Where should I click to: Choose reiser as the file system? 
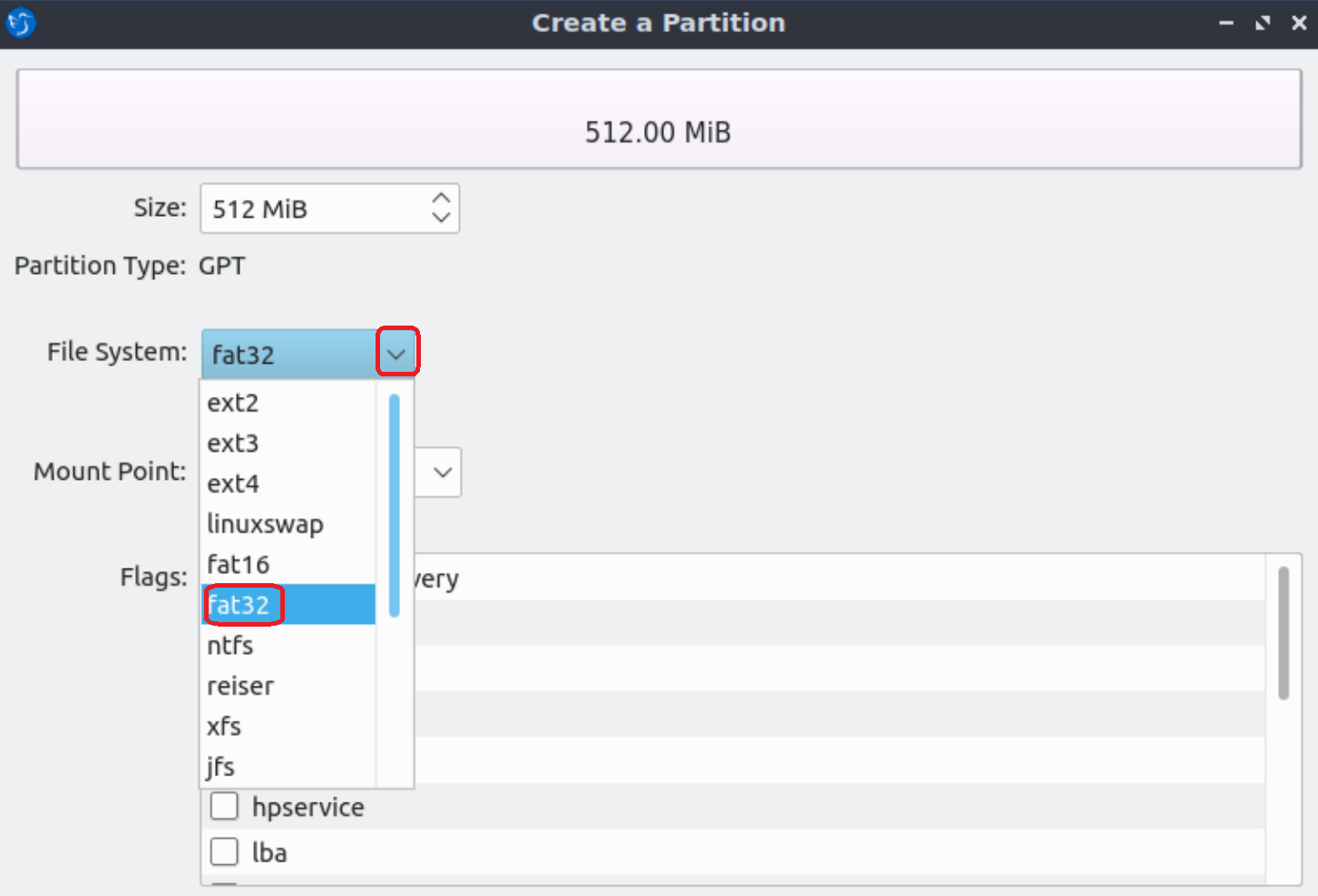coord(239,686)
